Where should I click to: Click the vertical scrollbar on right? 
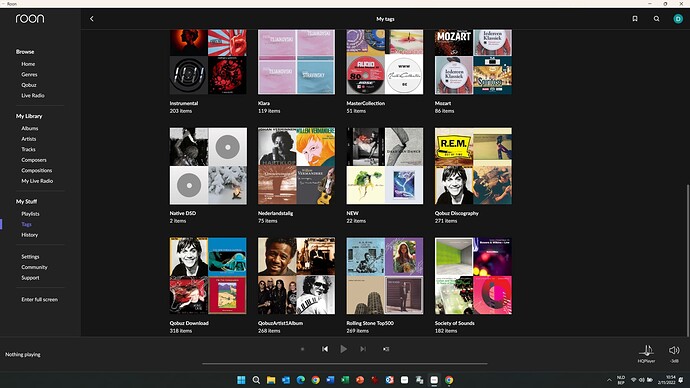tap(688, 260)
